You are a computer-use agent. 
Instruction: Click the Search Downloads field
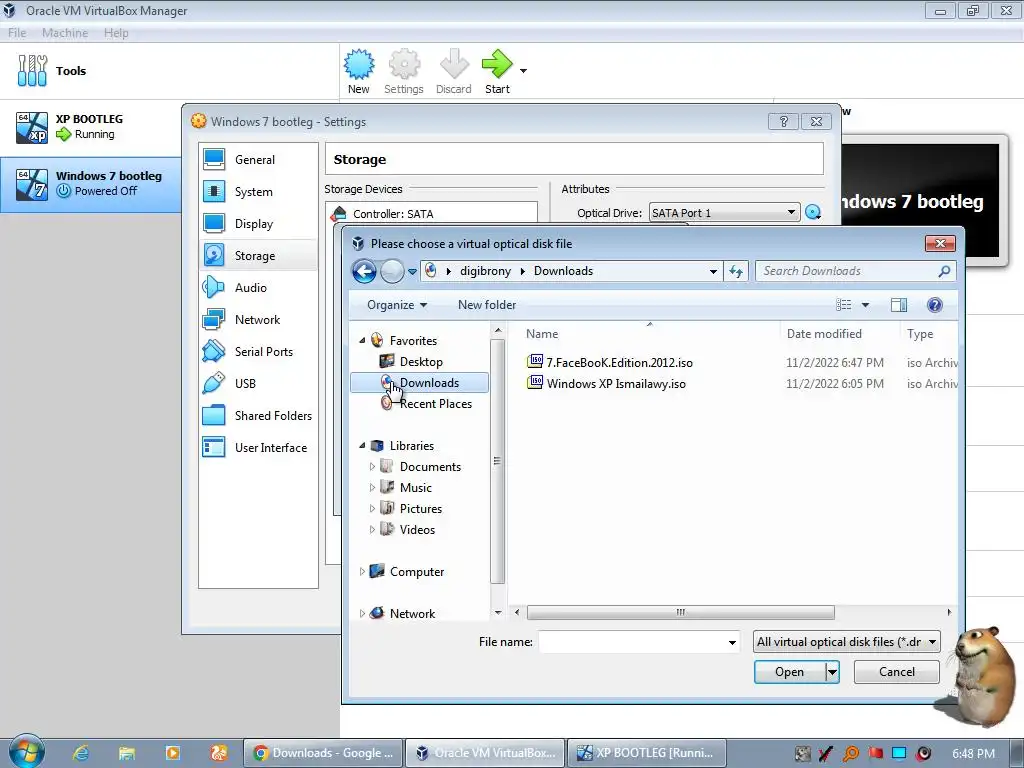tap(856, 271)
